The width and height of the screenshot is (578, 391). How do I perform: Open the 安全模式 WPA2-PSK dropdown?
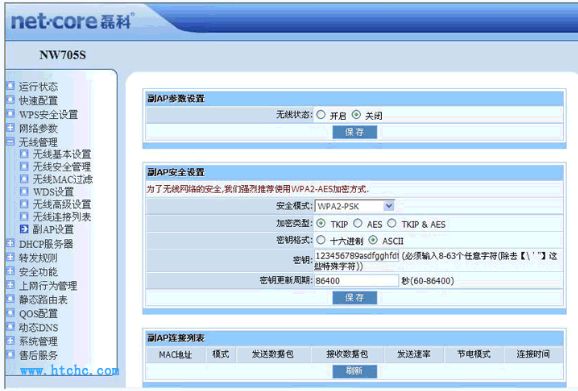[x=354, y=206]
